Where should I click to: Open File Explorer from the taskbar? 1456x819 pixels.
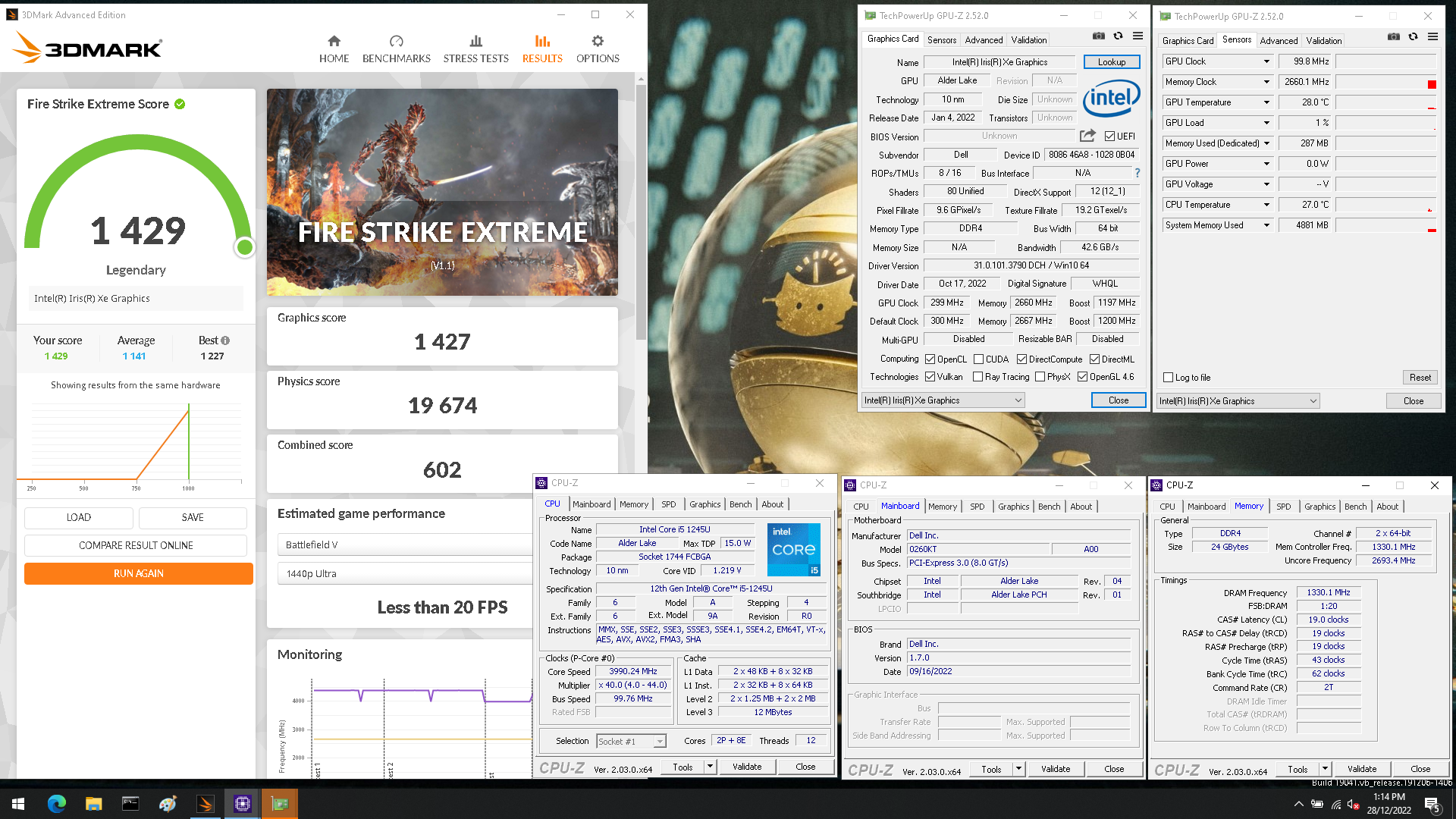point(93,804)
